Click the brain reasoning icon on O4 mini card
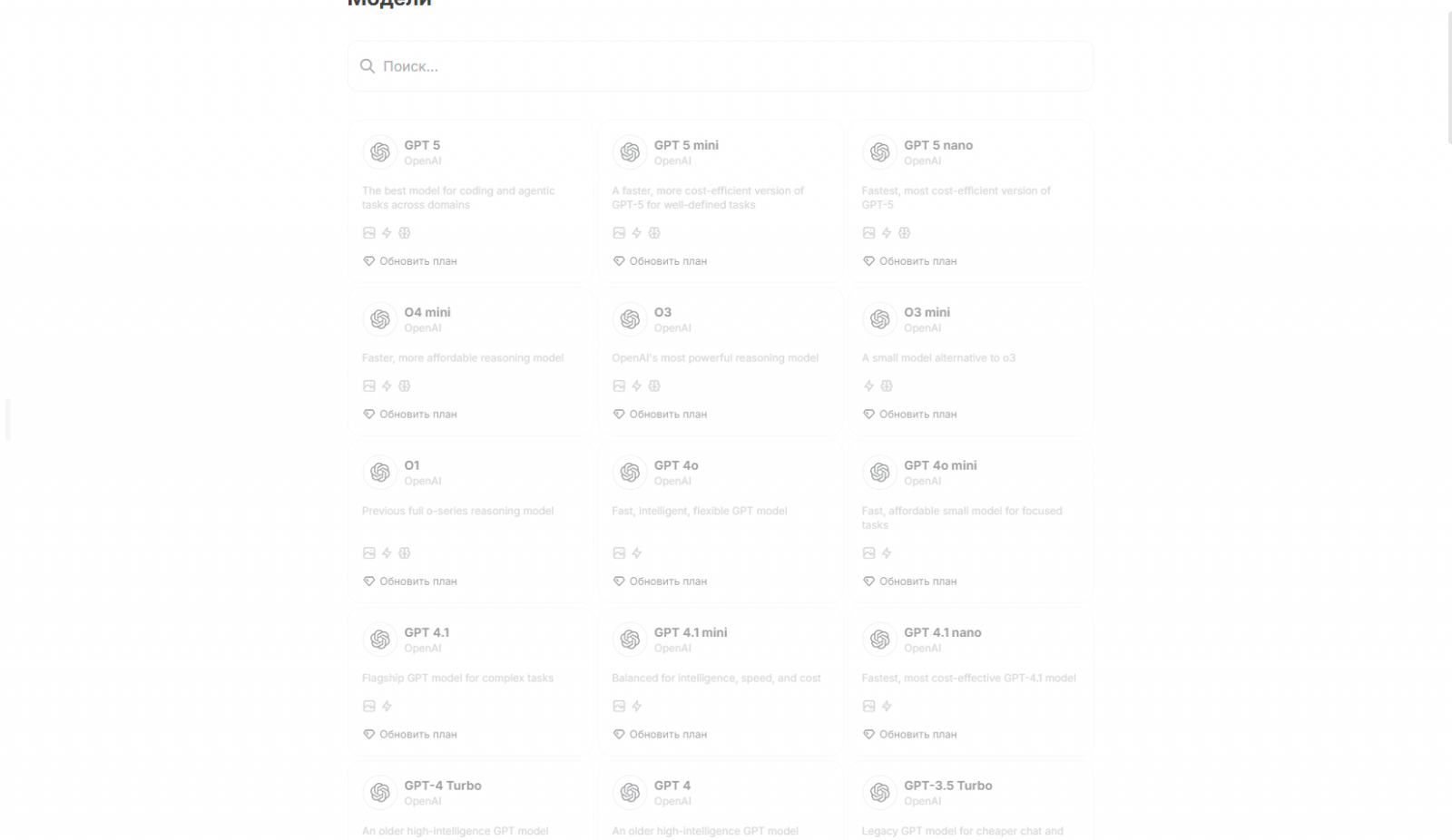 click(x=405, y=386)
